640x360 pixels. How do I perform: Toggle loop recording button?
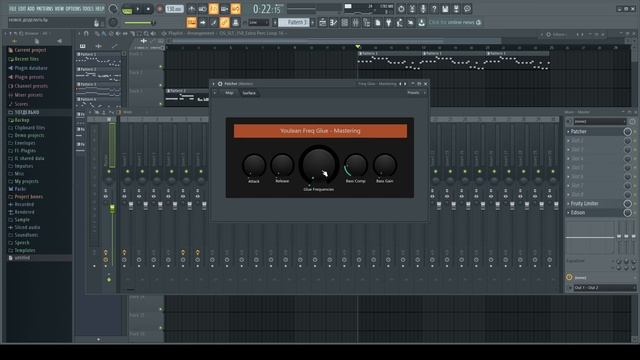236,9
